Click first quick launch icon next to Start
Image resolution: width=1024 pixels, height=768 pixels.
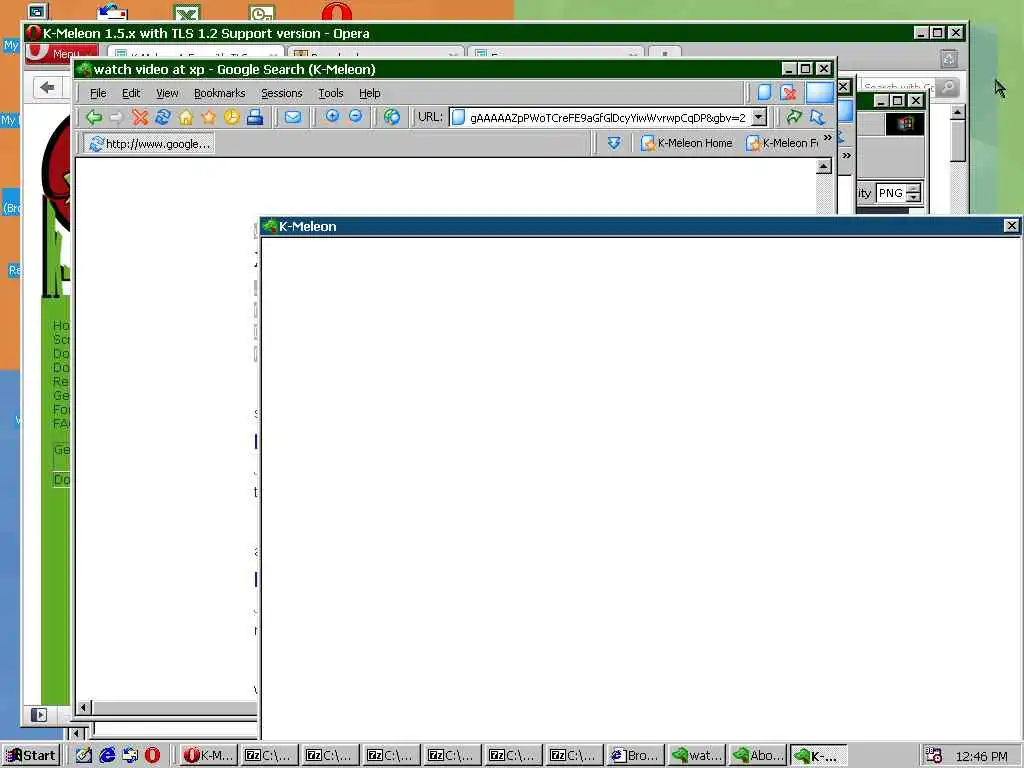point(84,755)
